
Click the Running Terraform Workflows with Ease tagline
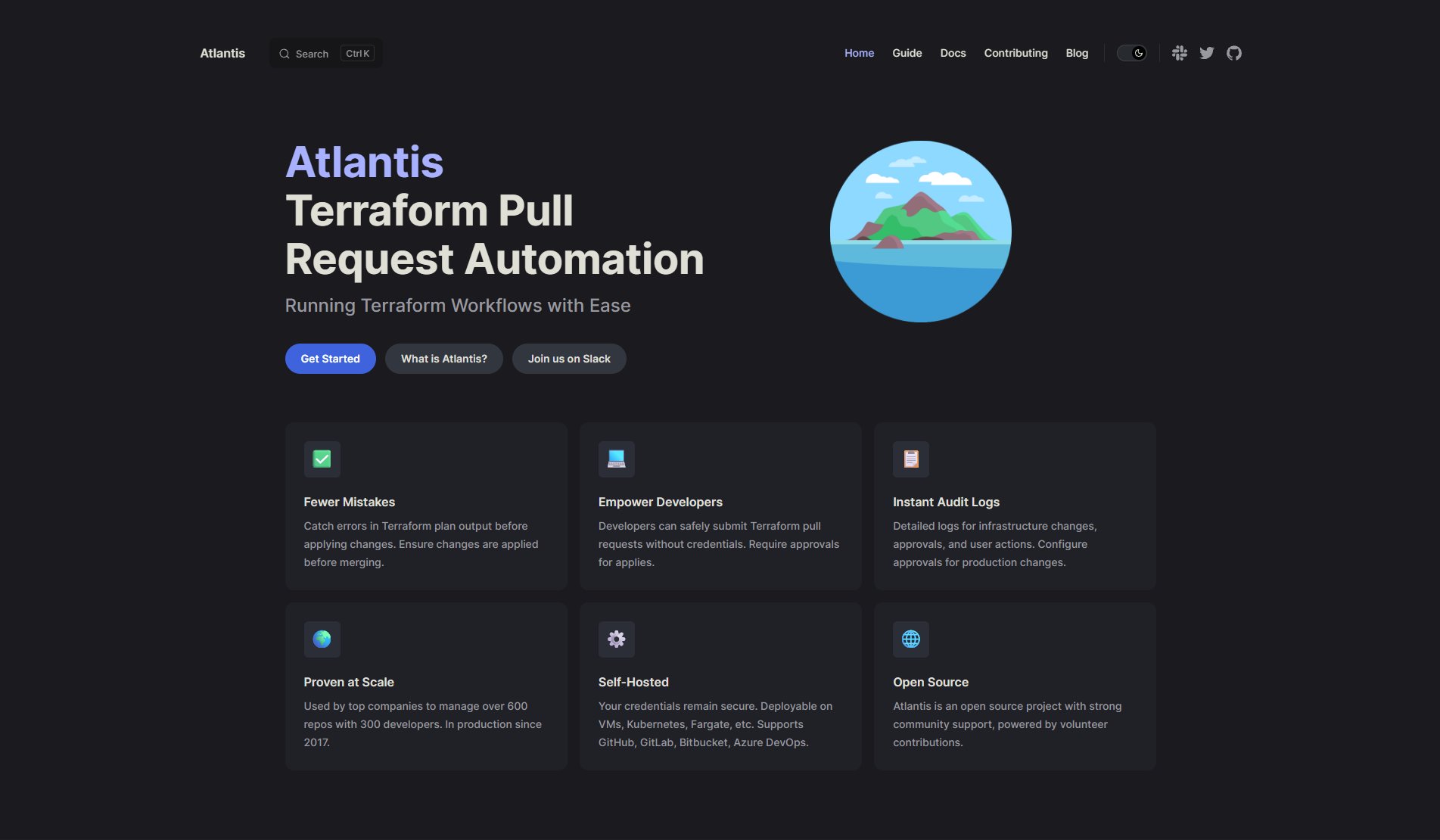458,305
